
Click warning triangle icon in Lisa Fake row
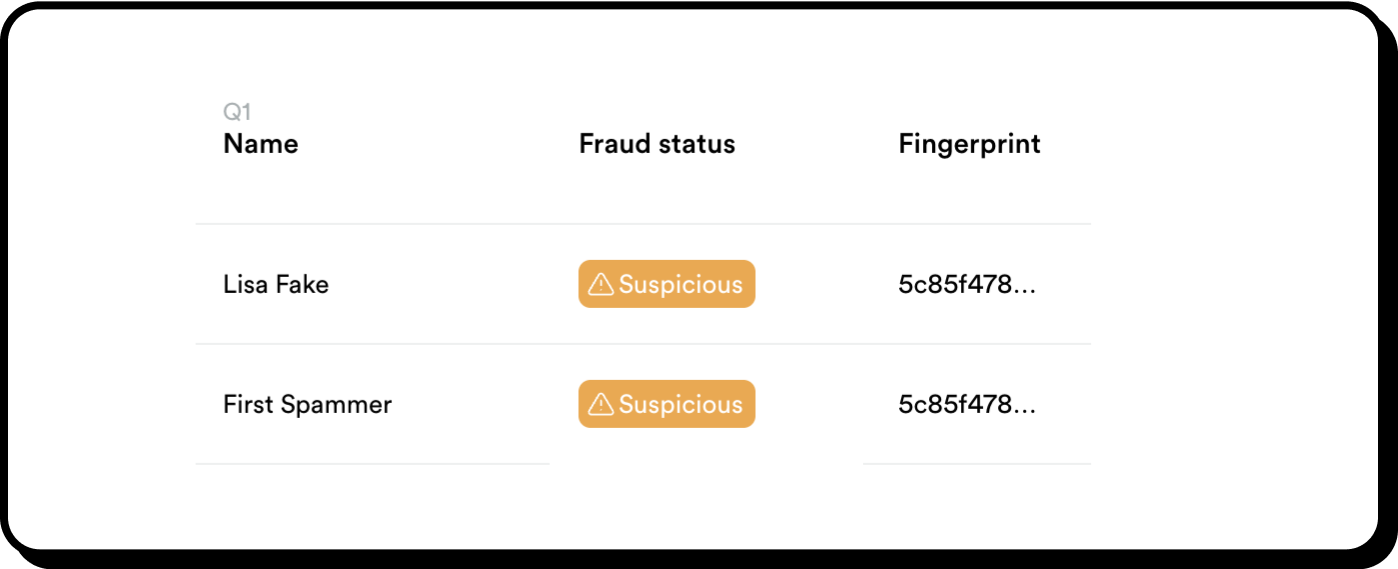[601, 285]
